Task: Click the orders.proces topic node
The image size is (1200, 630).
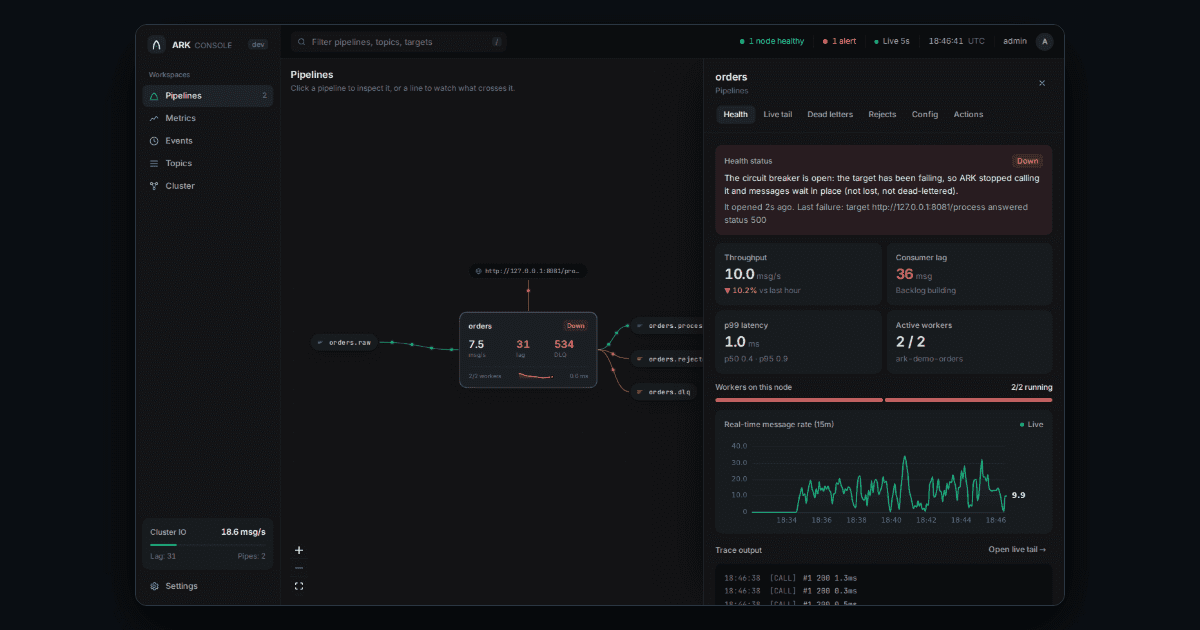Action: (x=668, y=325)
